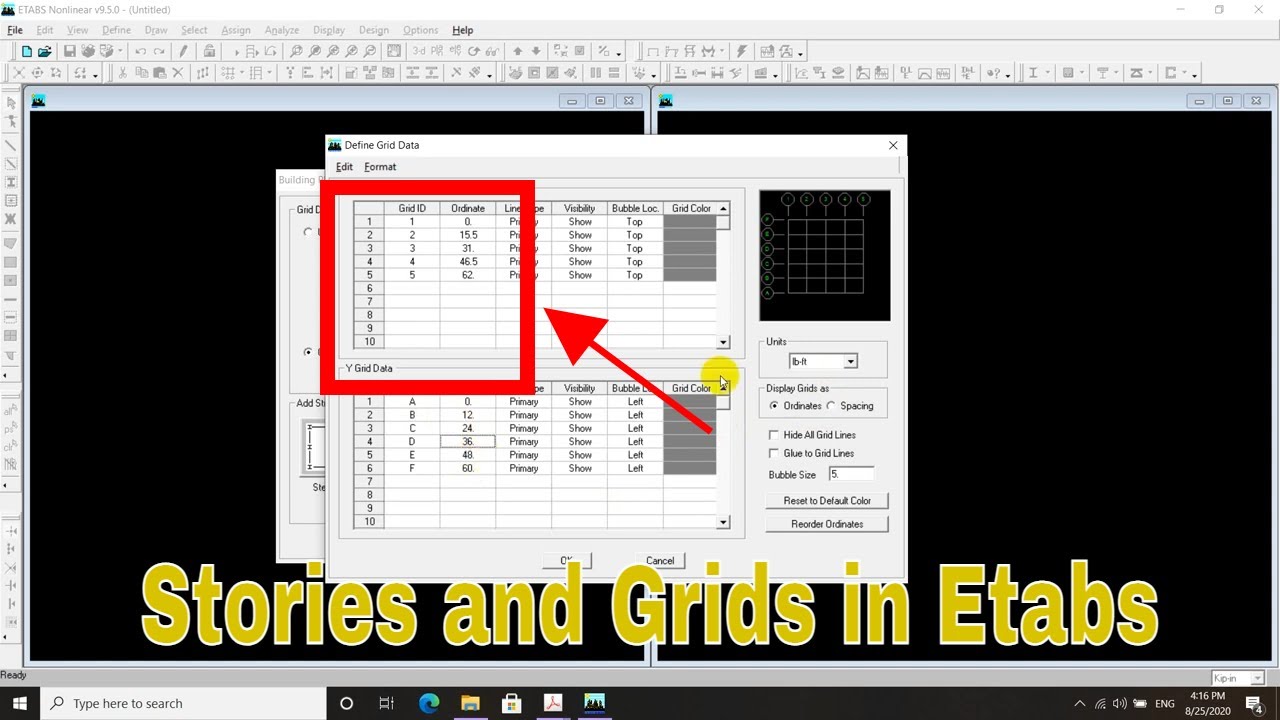Screen dimensions: 1280x720
Task: Click the Save floppy disk icon
Action: [x=70, y=51]
